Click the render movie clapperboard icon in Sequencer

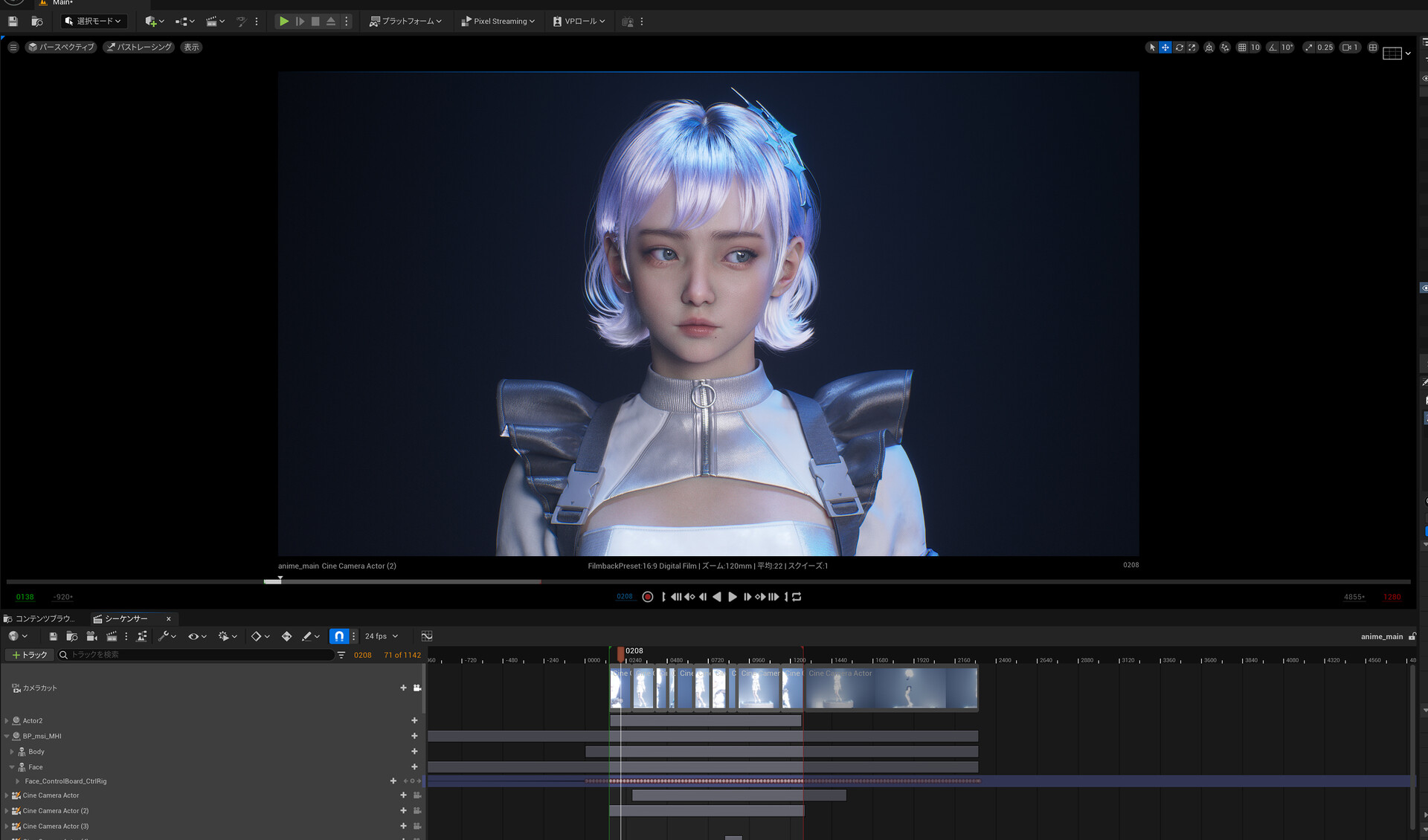112,636
